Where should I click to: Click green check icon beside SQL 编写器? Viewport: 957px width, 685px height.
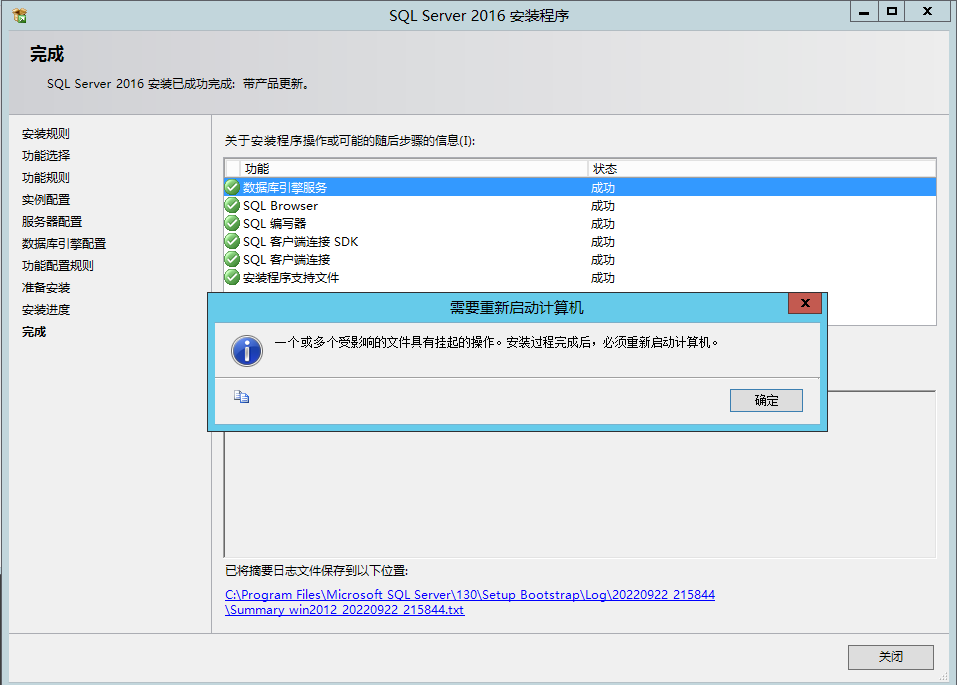(x=232, y=223)
